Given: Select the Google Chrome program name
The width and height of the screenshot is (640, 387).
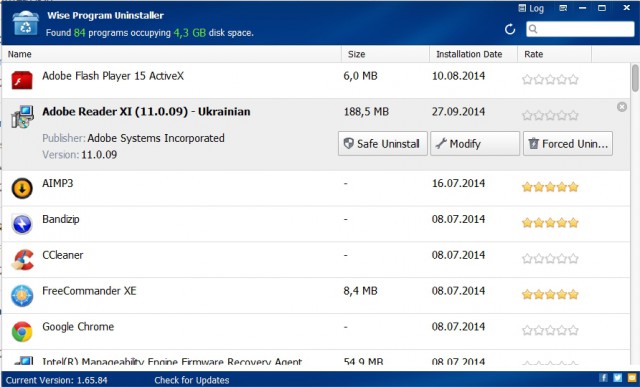Looking at the screenshot, I should click(78, 327).
